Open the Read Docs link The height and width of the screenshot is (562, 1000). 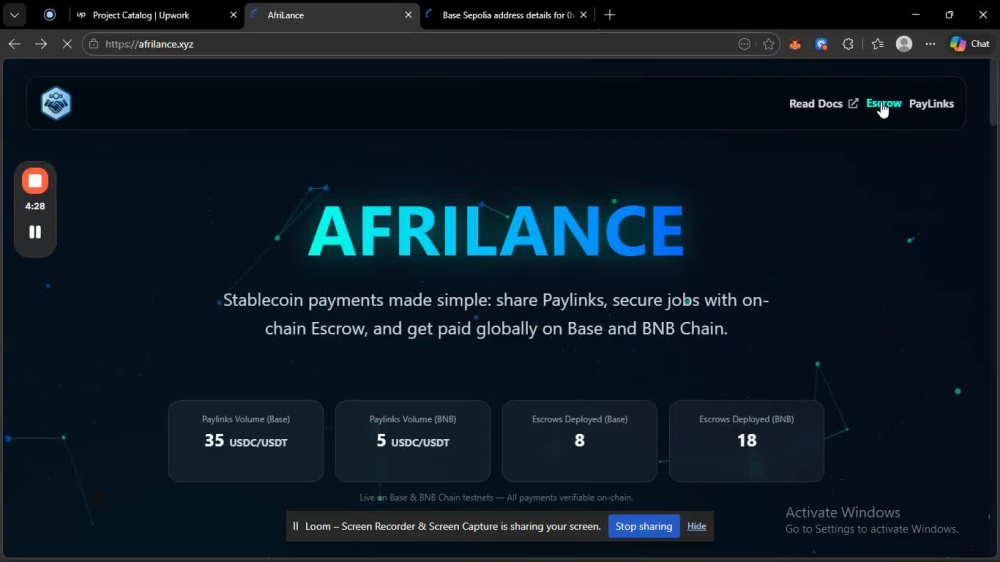823,103
